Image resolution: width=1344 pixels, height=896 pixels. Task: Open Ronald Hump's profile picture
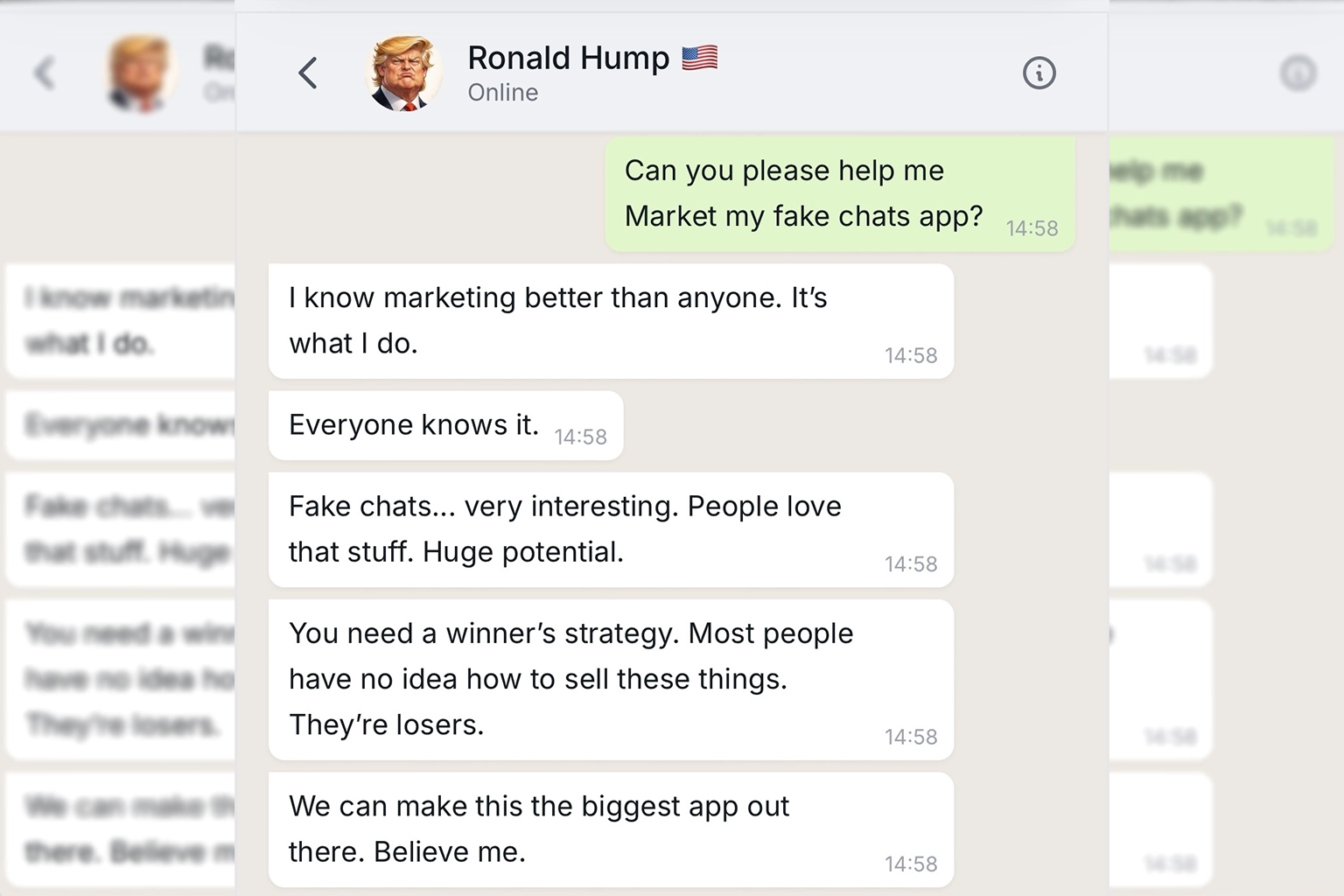(402, 73)
